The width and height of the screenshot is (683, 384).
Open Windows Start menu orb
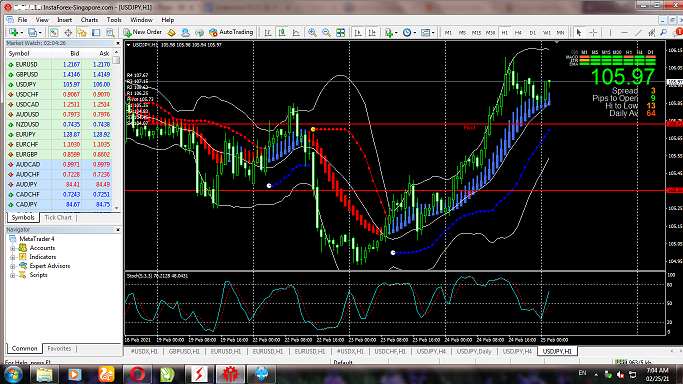coord(13,374)
